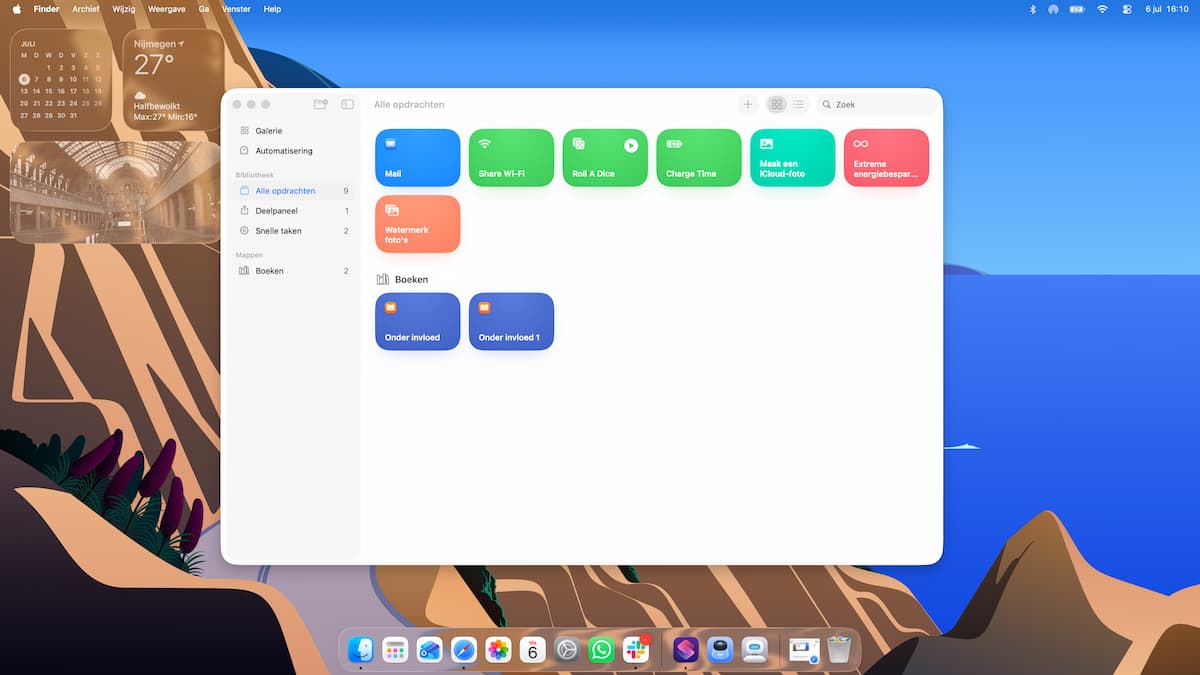Open the recent screenshot stack in the Dock

[804, 651]
